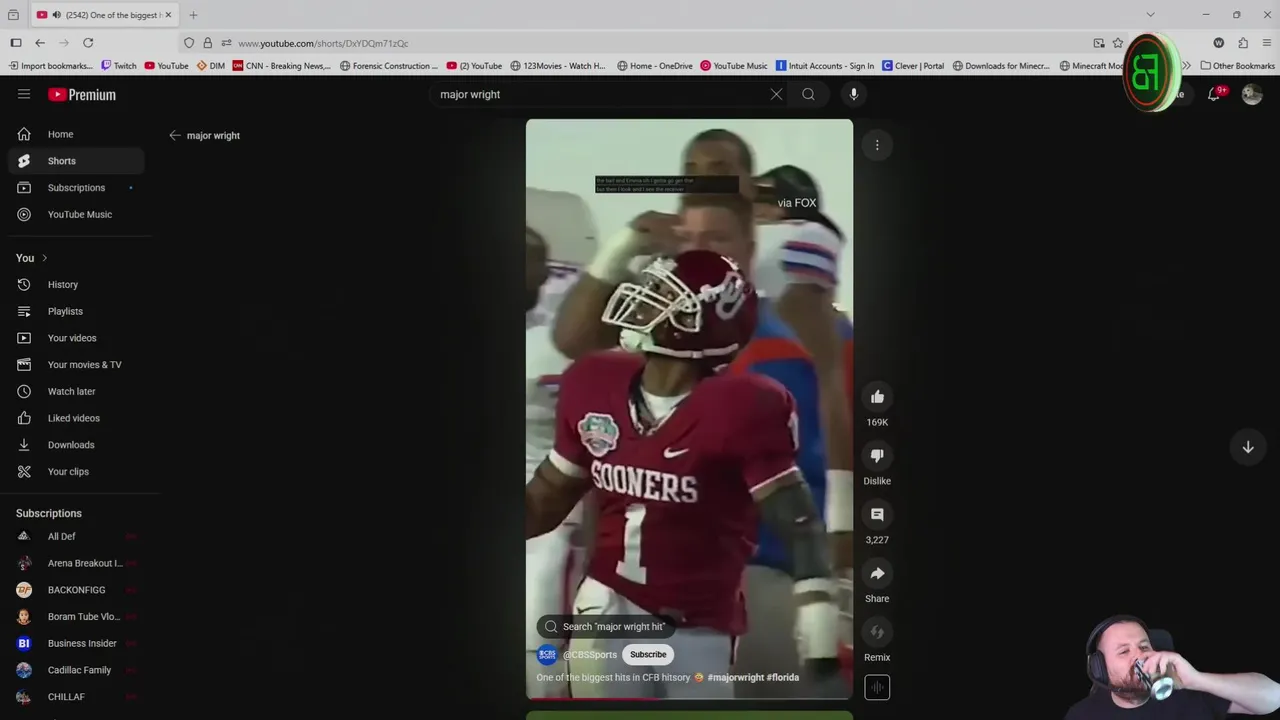Open the BACKONFIGG subscription

[76, 590]
